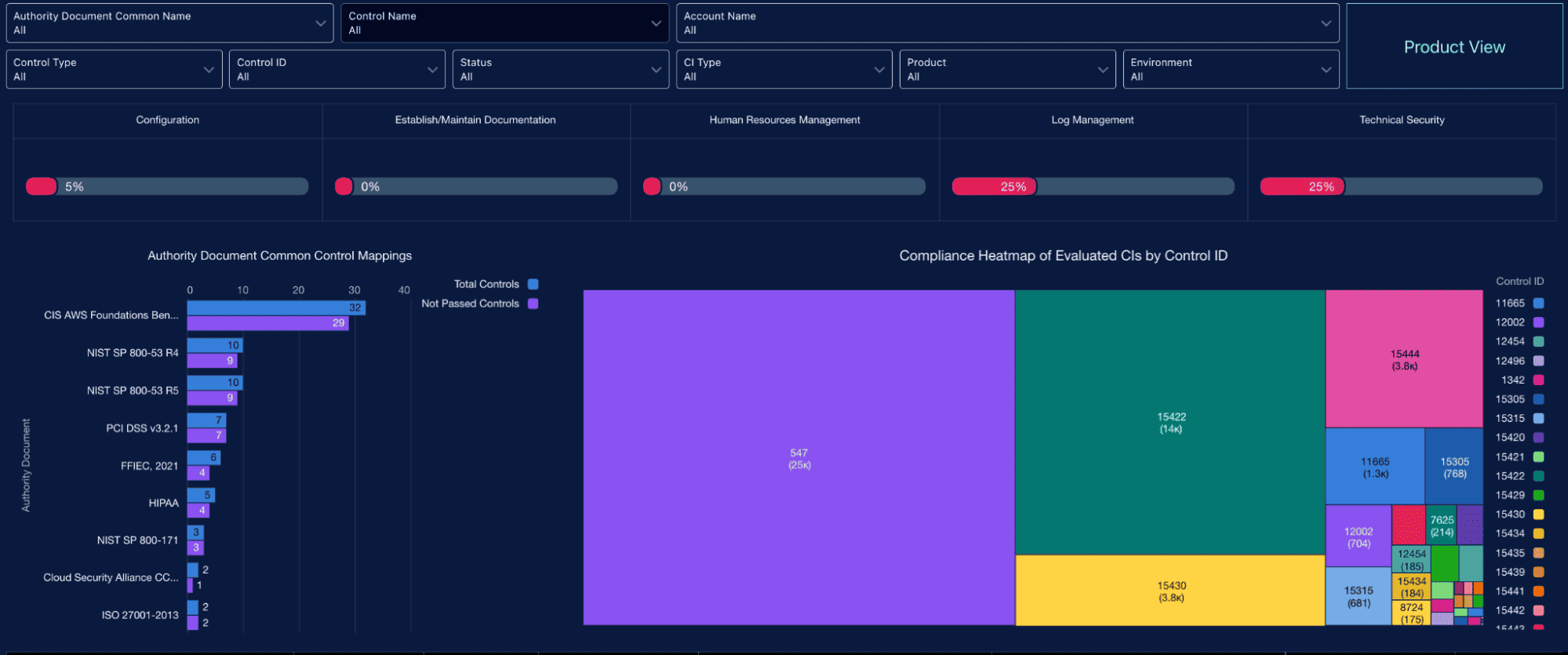This screenshot has width=1568, height=655.
Task: Select the 8724 (175) treemap tile
Action: (x=1412, y=613)
